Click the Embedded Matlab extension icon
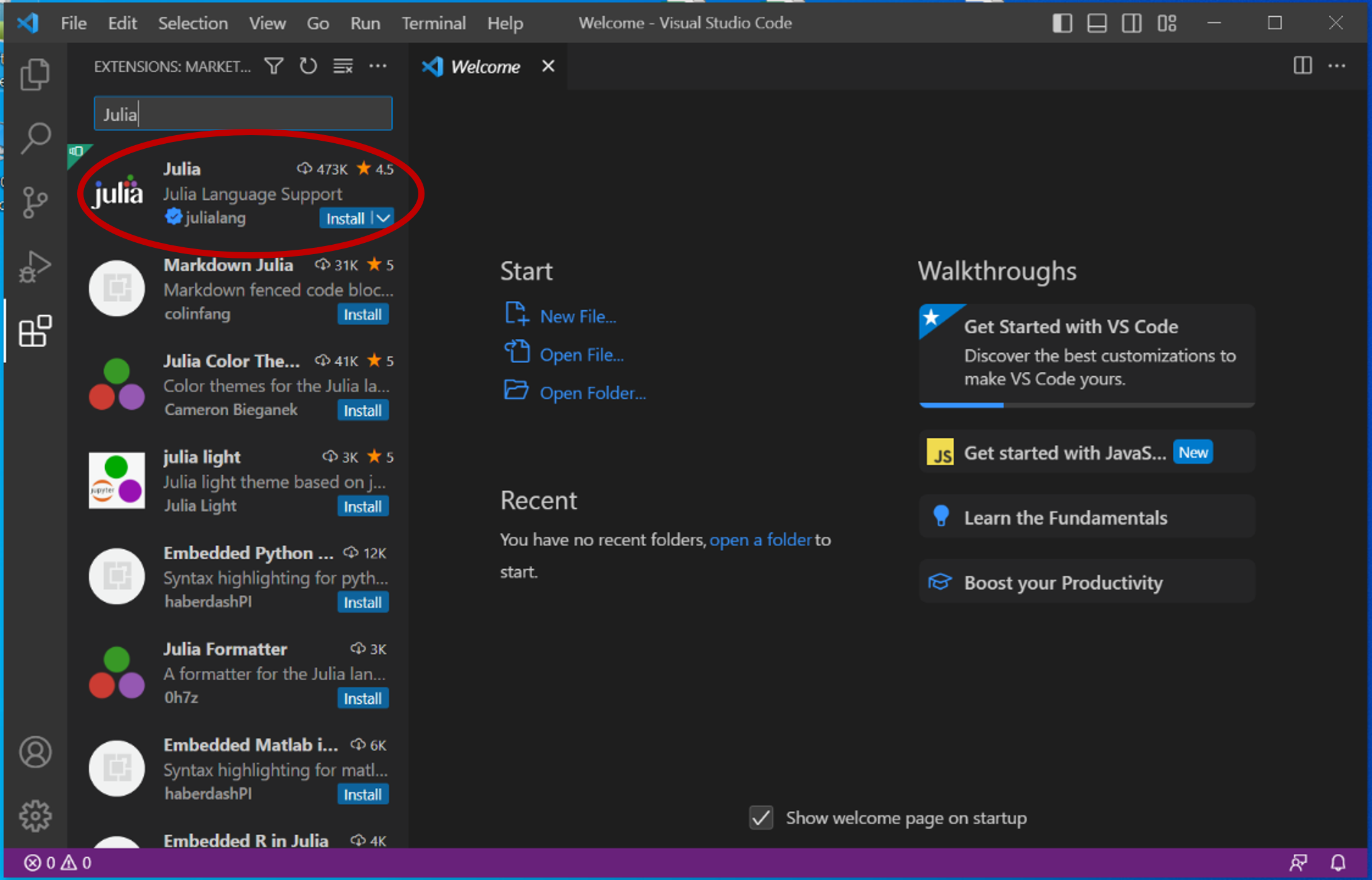This screenshot has width=1372, height=880. (x=117, y=769)
